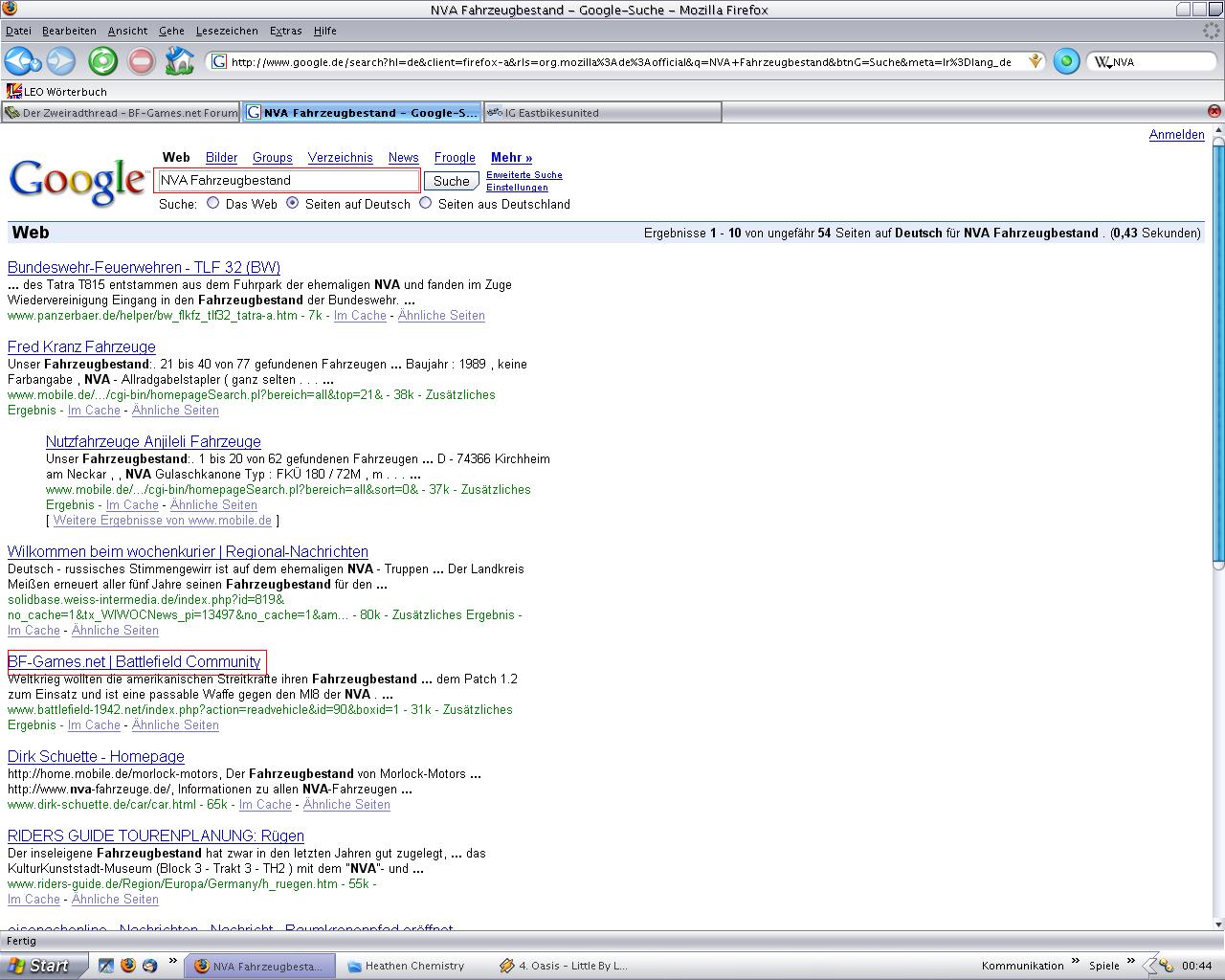Show hidden system tray icons
This screenshot has width=1225, height=980.
pyautogui.click(x=1149, y=966)
